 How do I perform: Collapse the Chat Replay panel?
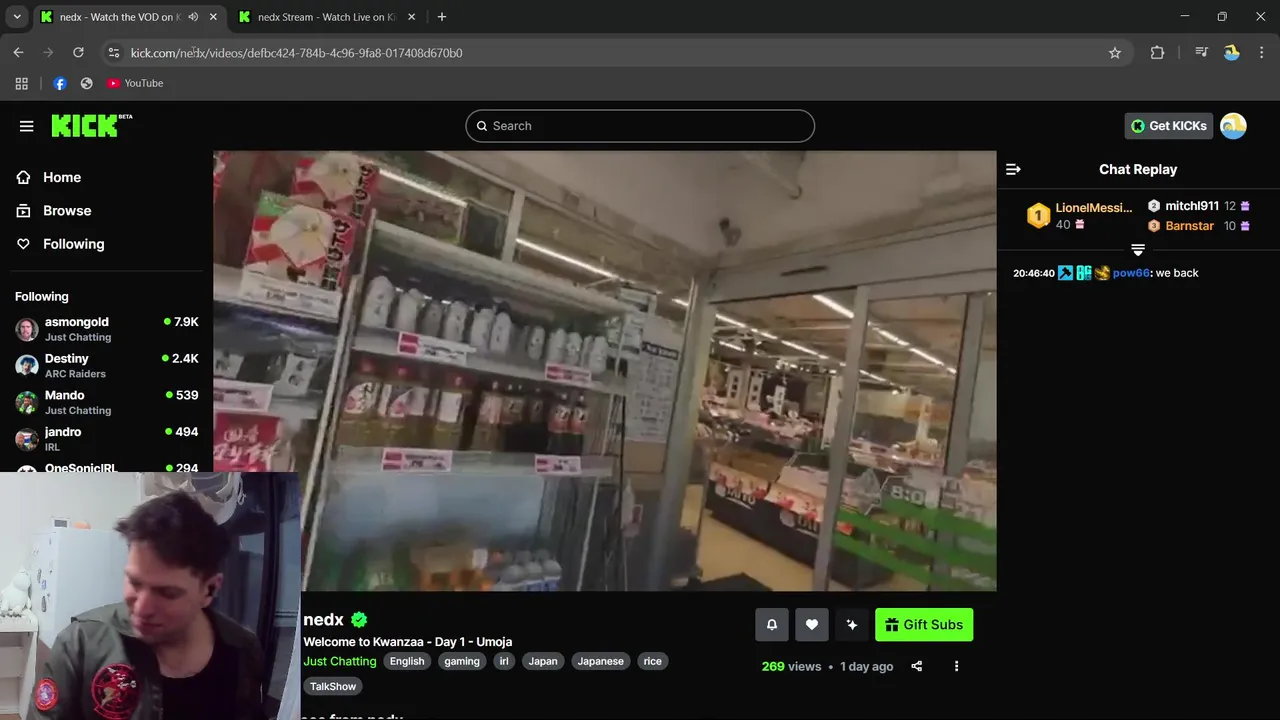[x=1013, y=169]
